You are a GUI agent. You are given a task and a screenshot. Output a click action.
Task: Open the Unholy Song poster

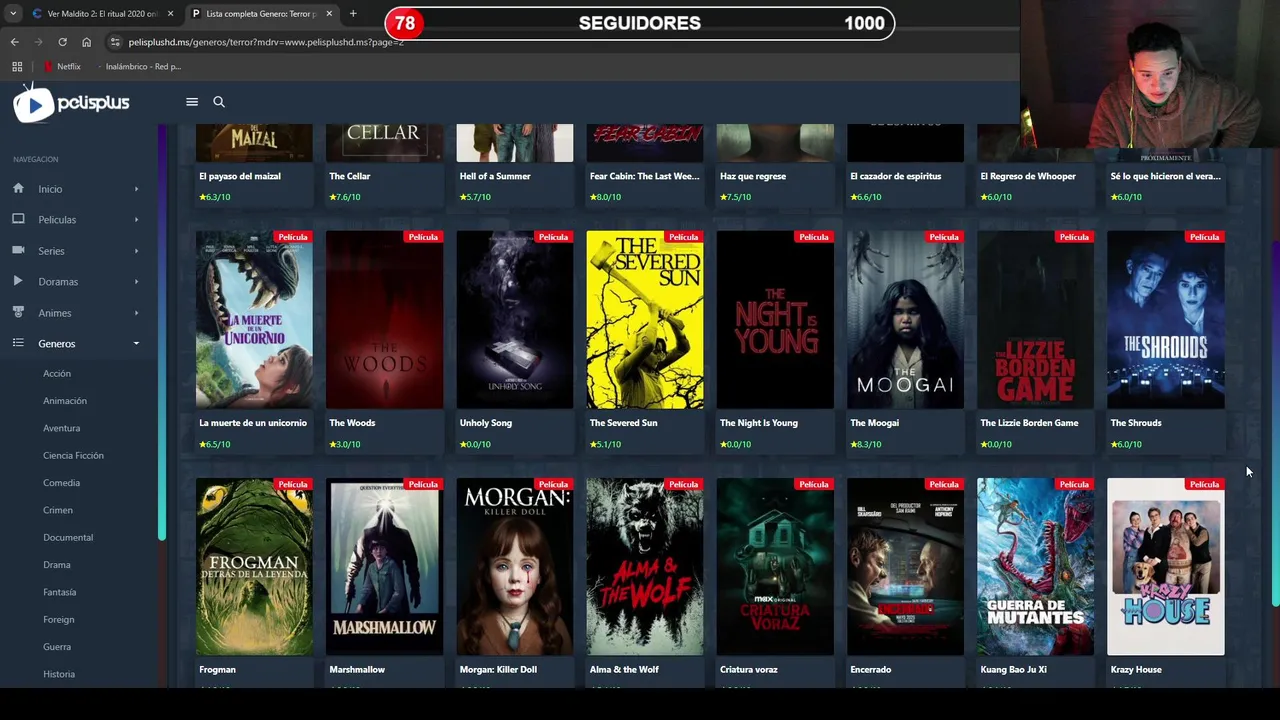pyautogui.click(x=515, y=320)
